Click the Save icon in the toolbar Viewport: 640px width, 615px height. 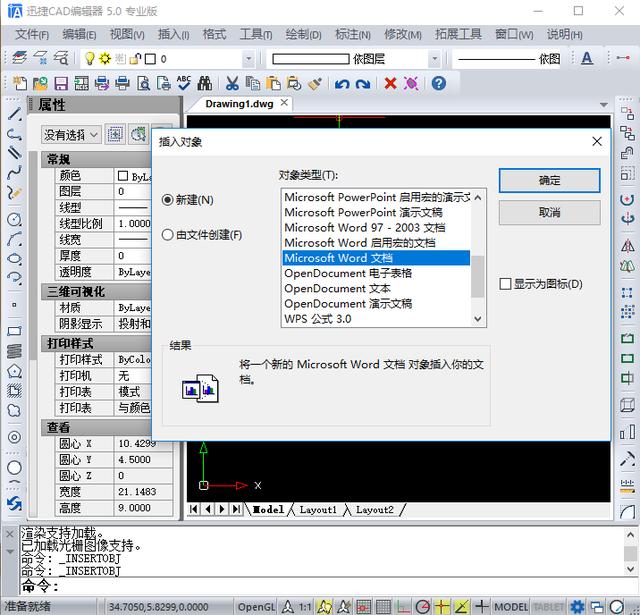click(61, 84)
